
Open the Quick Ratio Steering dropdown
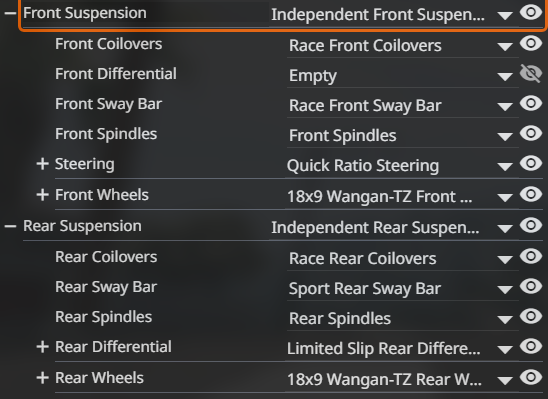tap(401, 166)
